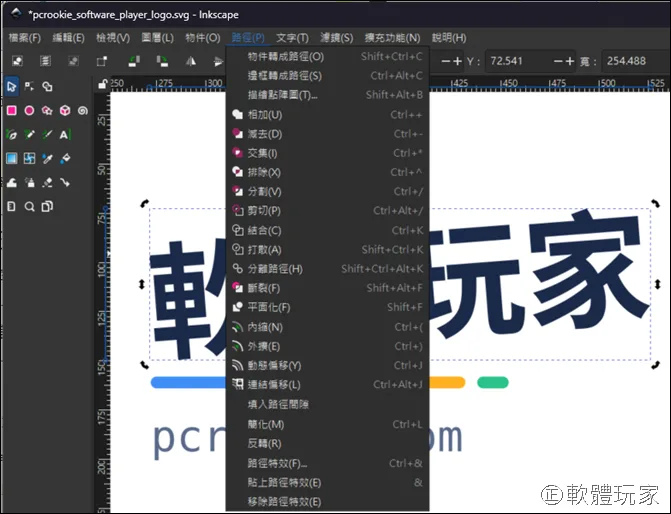Viewport: 671px width, 514px height.
Task: Toggle rubberband touch selection icon
Action: (x=102, y=61)
